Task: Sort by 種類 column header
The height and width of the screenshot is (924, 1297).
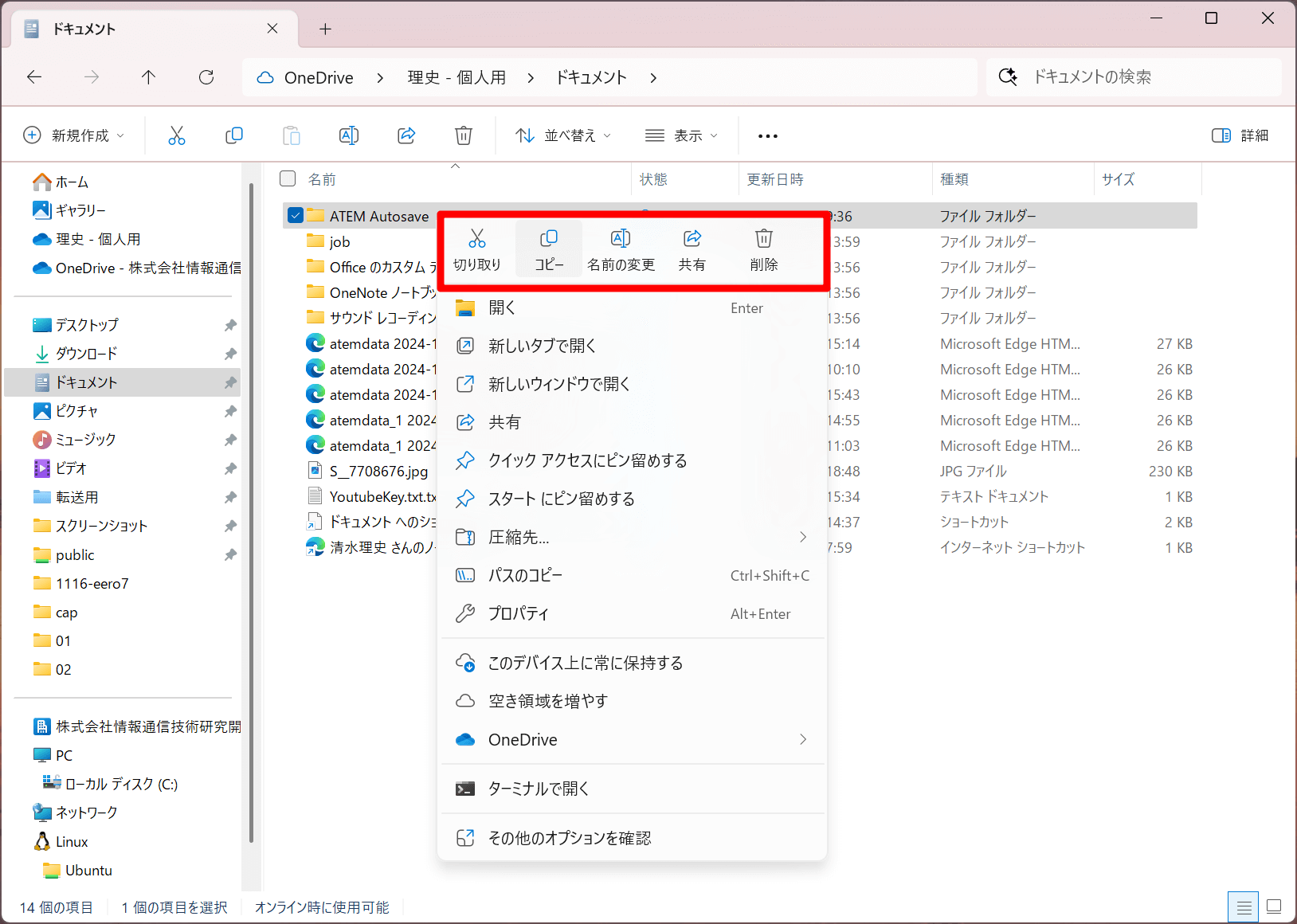Action: tap(954, 179)
